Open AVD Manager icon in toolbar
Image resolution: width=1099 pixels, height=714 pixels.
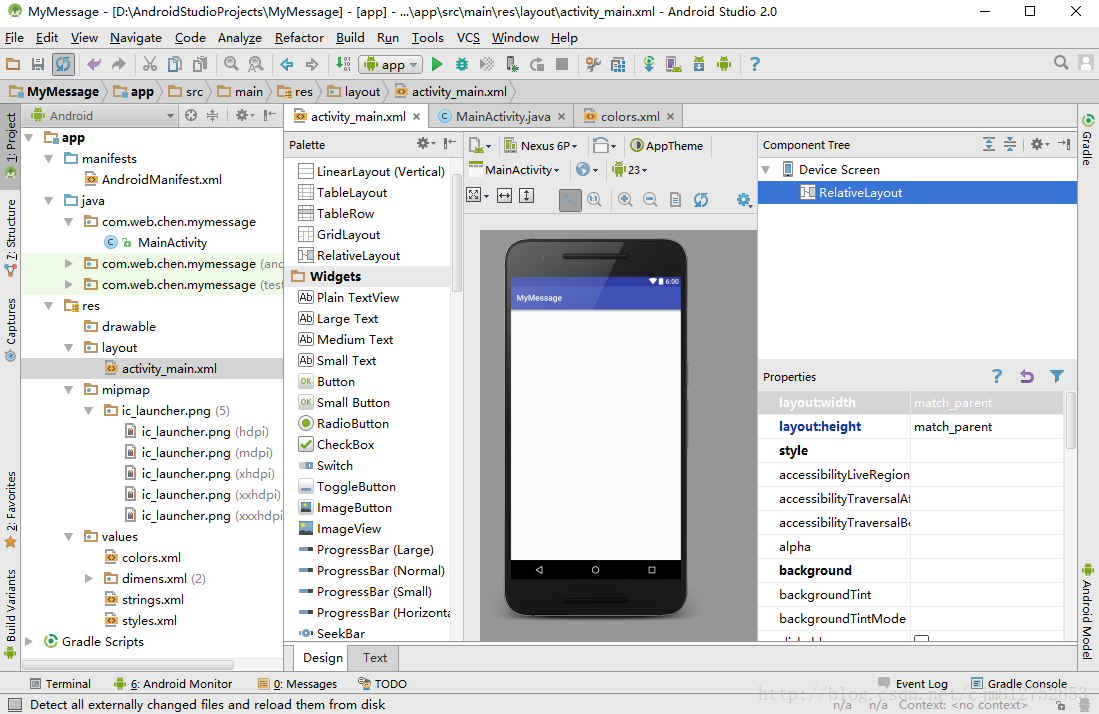[674, 64]
